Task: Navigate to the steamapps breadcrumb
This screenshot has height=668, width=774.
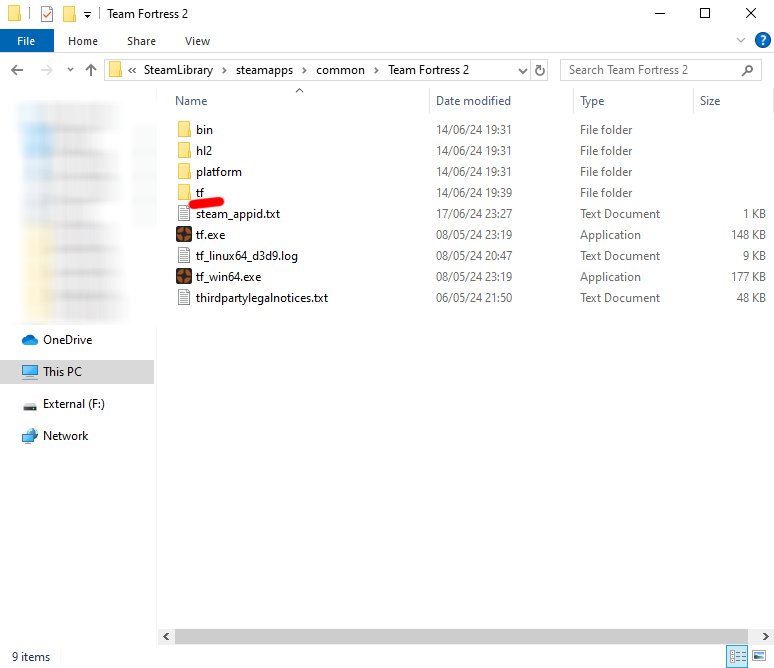Action: click(264, 70)
